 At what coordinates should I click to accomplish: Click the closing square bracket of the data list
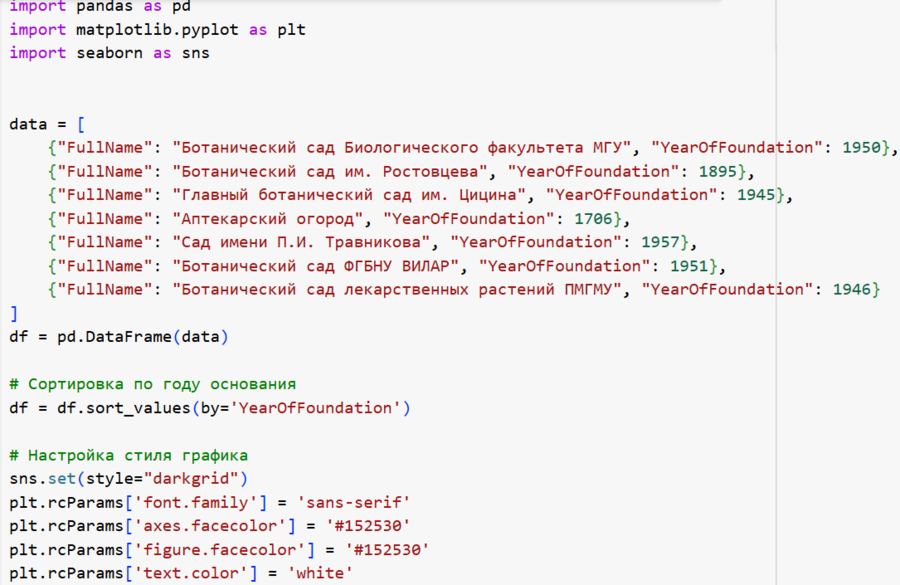pyautogui.click(x=14, y=313)
